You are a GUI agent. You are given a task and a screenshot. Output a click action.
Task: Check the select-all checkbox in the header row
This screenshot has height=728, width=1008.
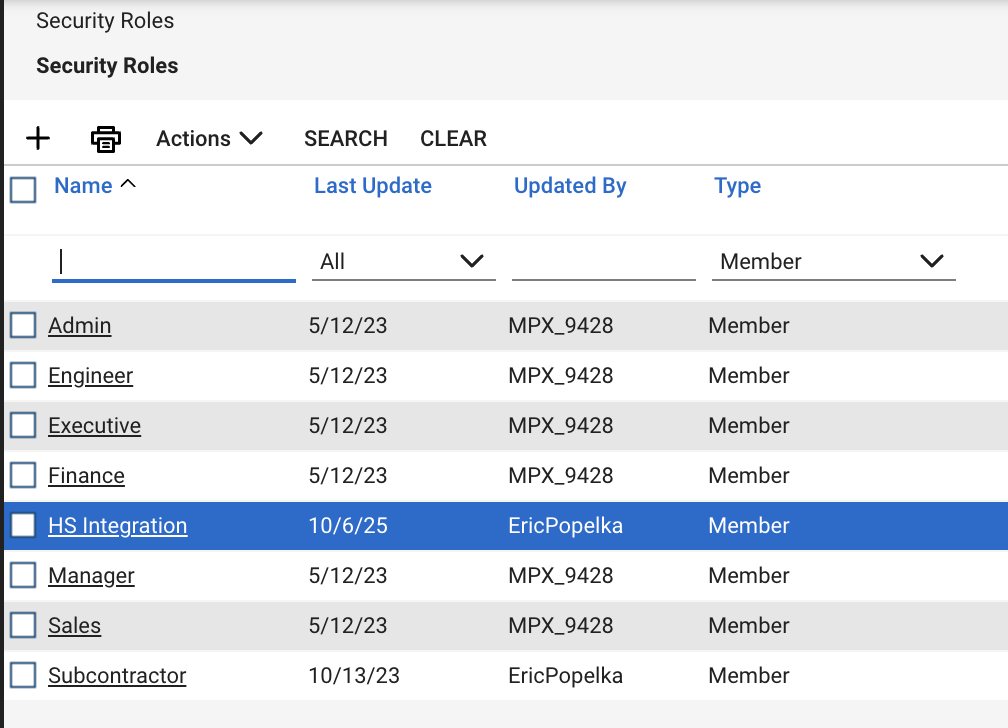[x=22, y=189]
